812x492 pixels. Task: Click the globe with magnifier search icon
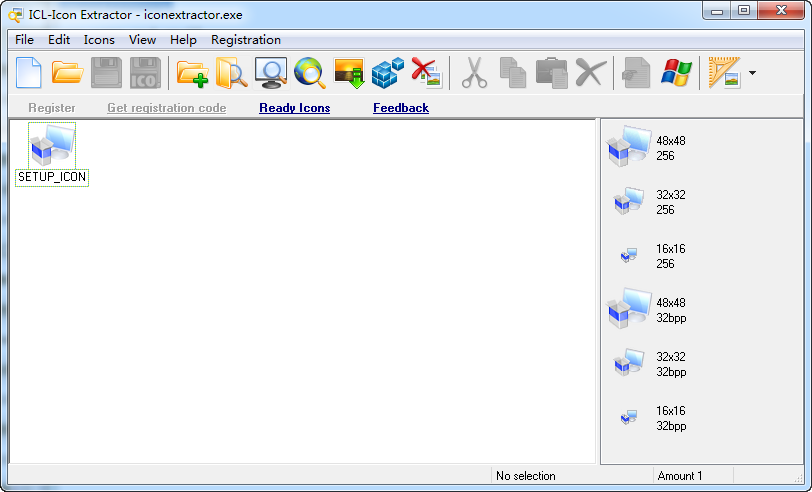[310, 73]
